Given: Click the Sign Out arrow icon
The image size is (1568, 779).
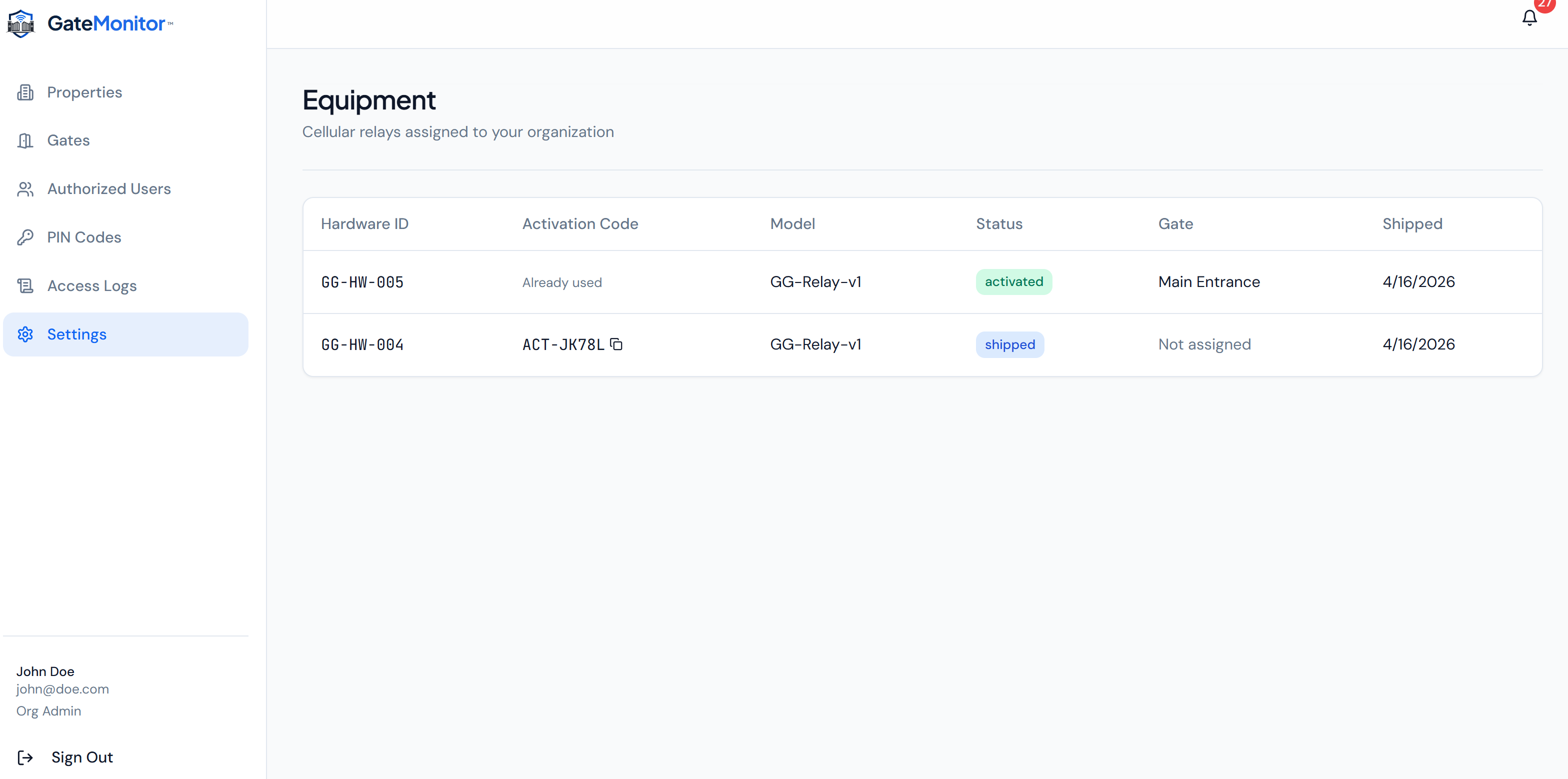Looking at the screenshot, I should (x=25, y=757).
